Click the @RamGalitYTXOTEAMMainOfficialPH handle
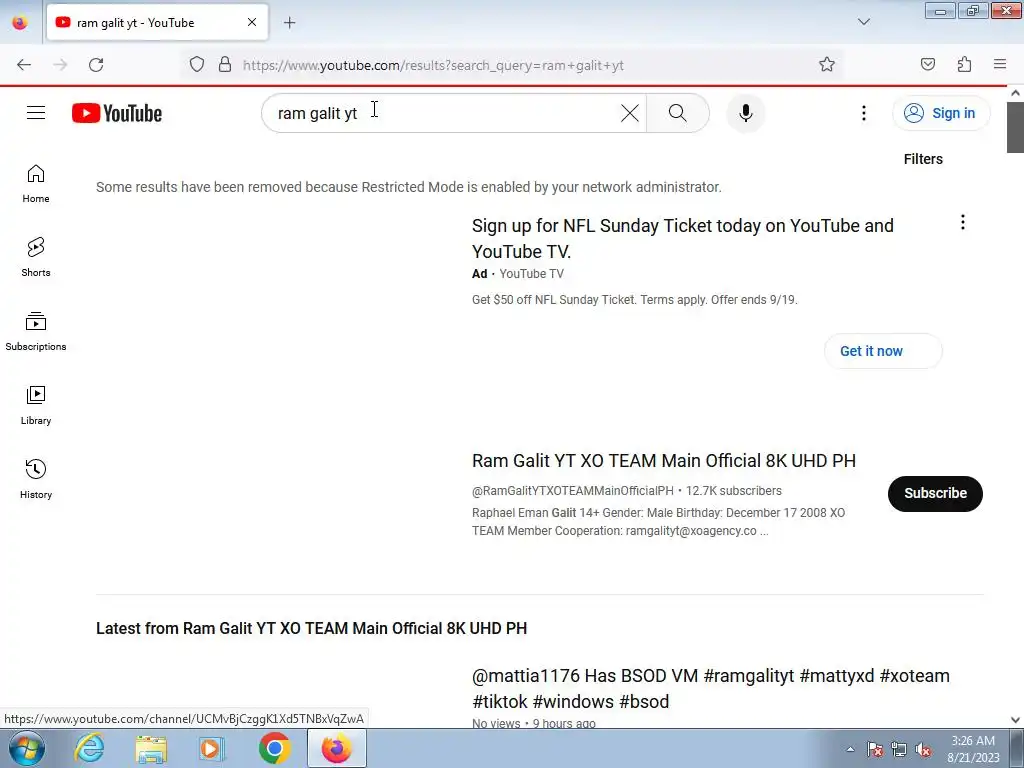Image resolution: width=1024 pixels, height=768 pixels. [573, 491]
